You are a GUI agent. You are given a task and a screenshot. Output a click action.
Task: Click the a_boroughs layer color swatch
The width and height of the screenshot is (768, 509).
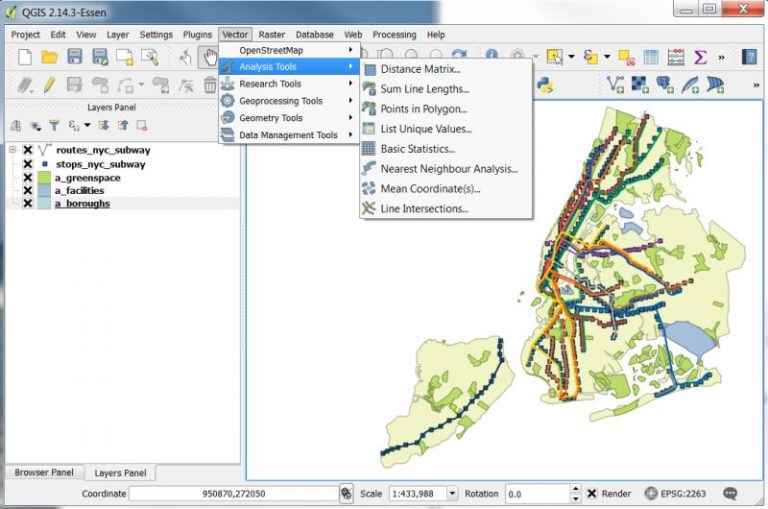[x=44, y=203]
